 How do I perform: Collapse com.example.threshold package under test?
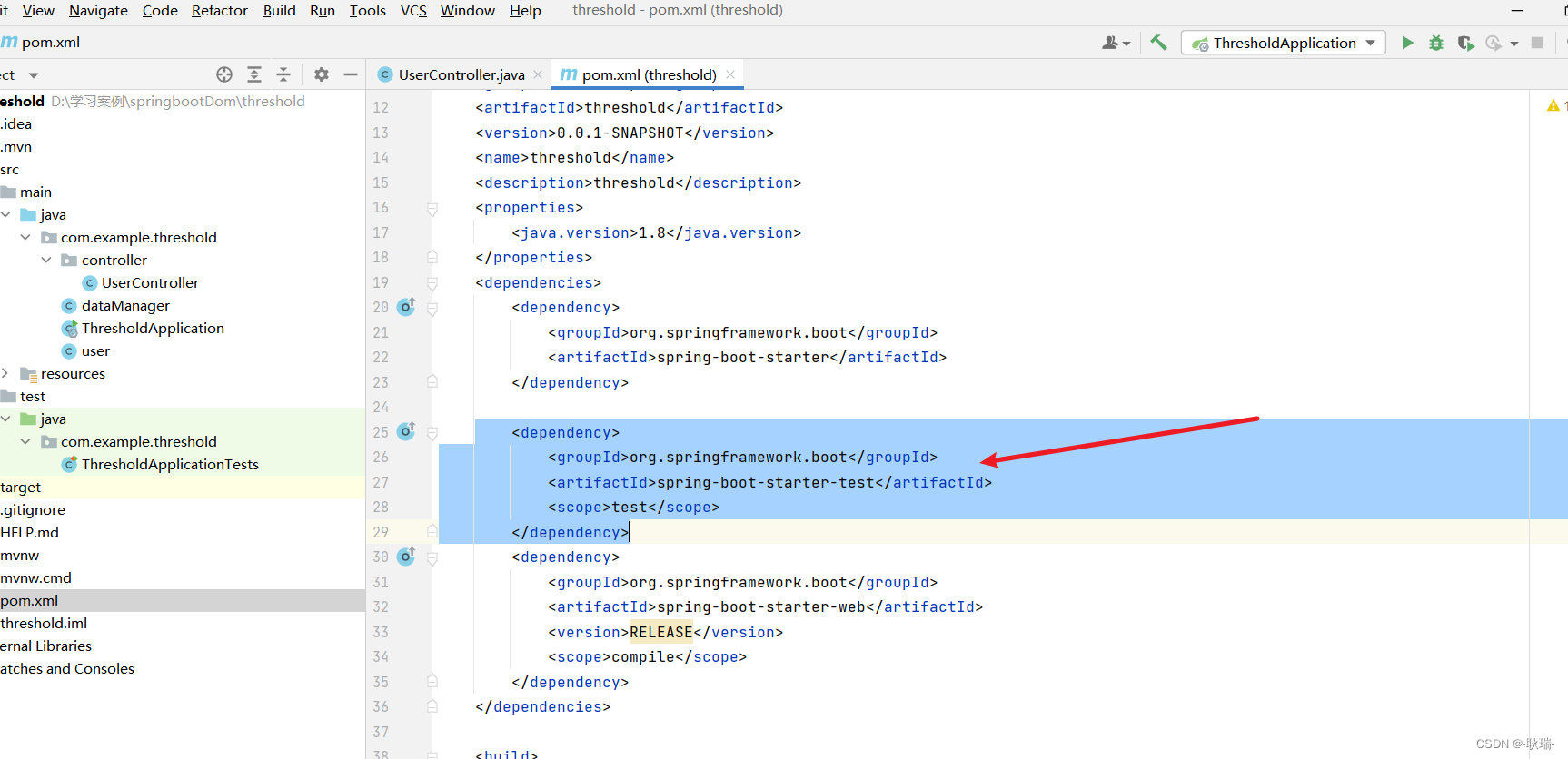[25, 441]
